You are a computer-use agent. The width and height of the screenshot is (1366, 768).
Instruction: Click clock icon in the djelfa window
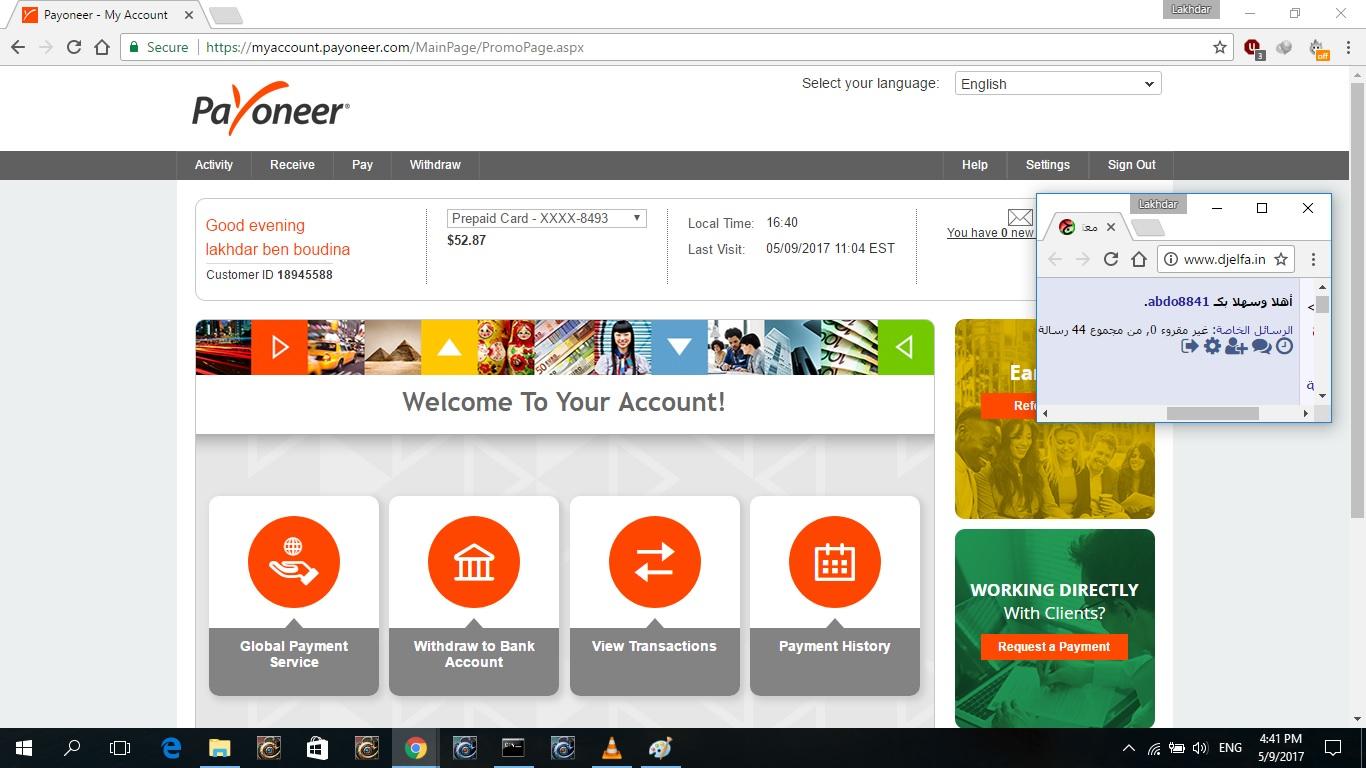1285,346
